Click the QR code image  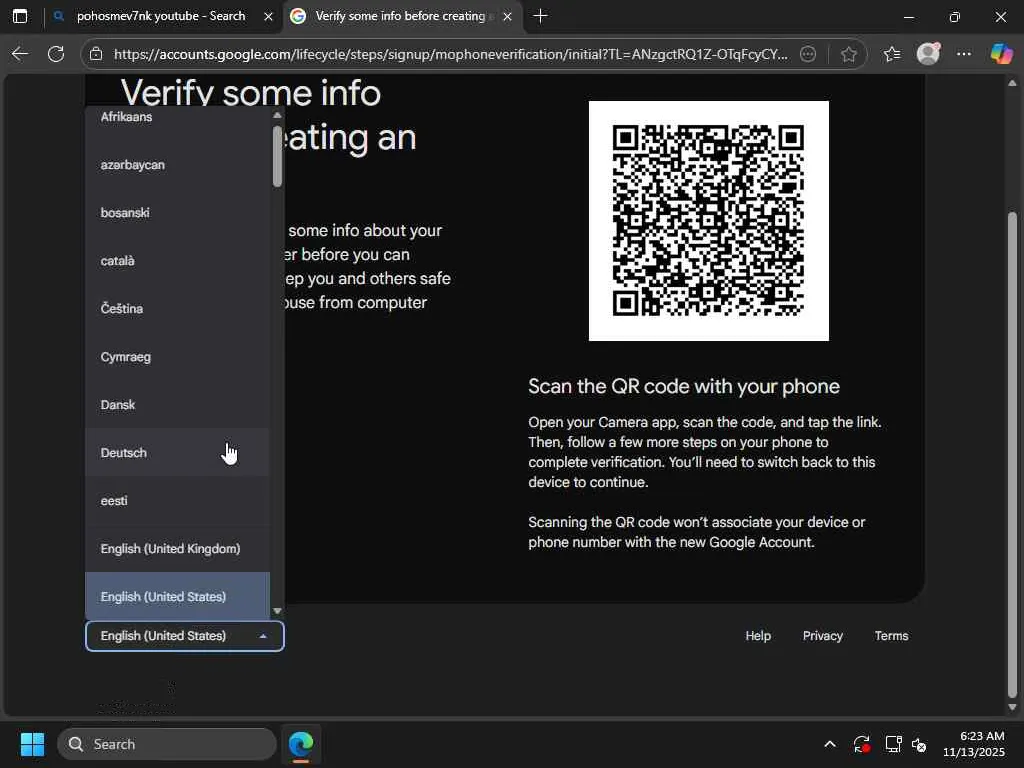pyautogui.click(x=709, y=221)
